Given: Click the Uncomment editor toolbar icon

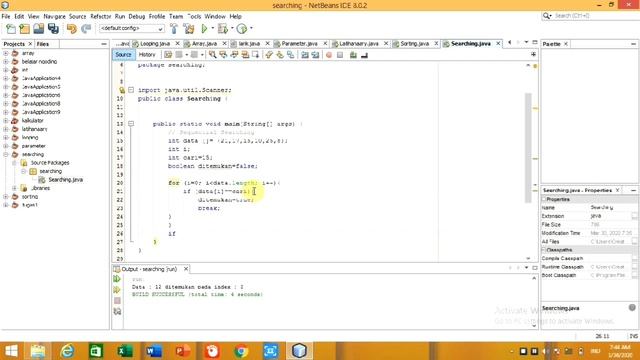Looking at the screenshot, I should click(364, 55).
